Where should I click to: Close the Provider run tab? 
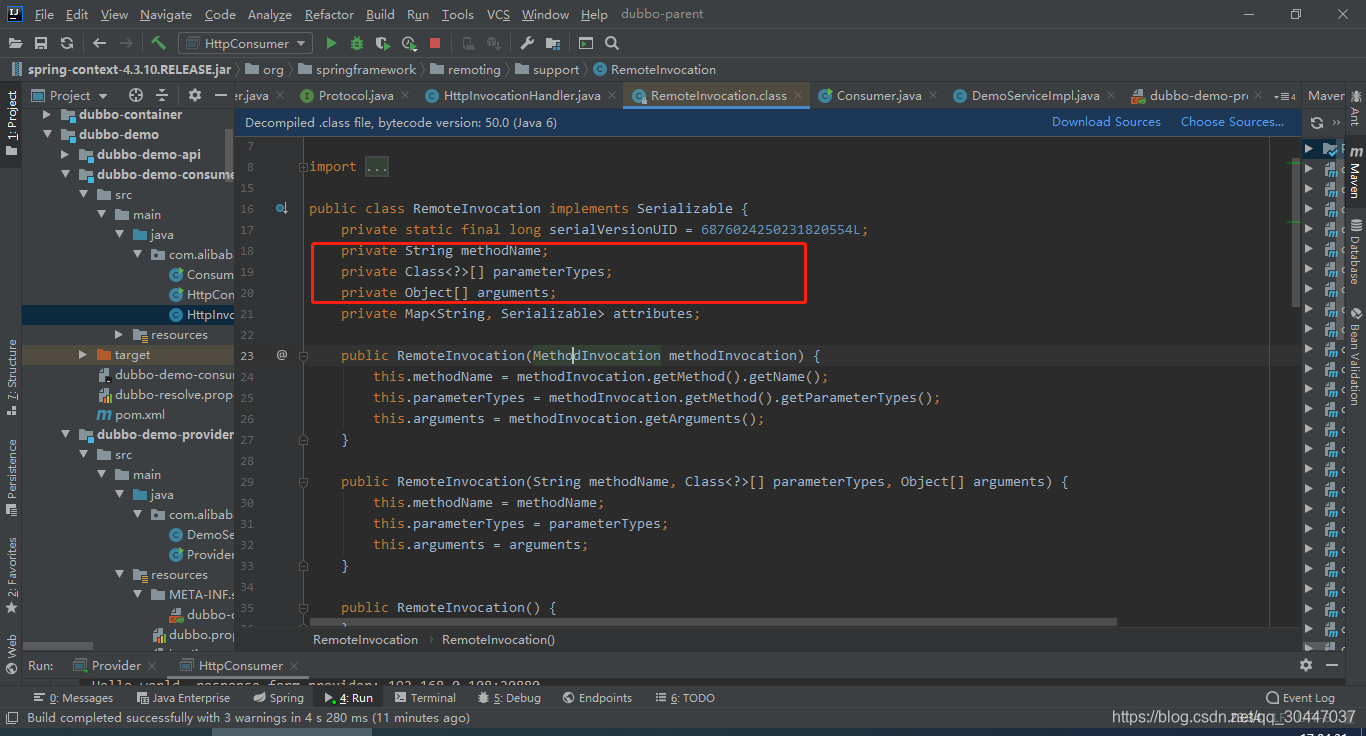tap(152, 666)
